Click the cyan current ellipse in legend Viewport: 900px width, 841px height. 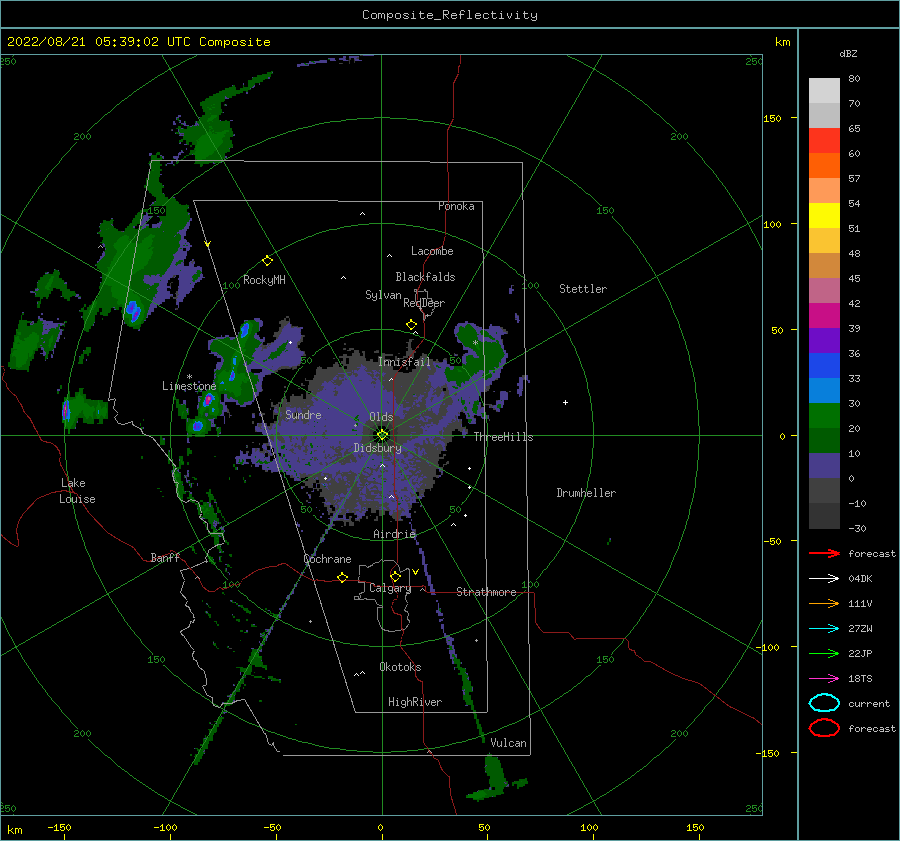pyautogui.click(x=824, y=703)
